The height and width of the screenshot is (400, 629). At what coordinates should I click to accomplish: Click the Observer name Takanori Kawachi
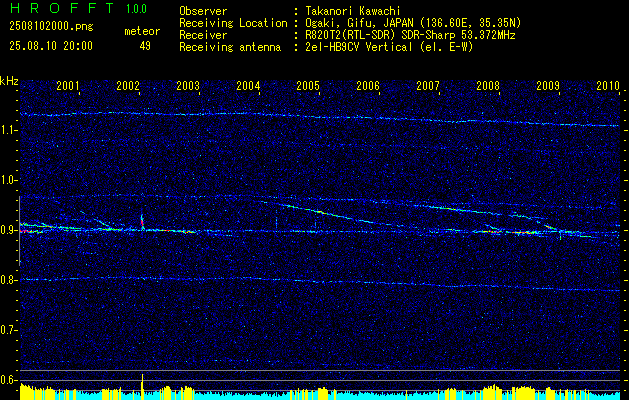[353, 11]
